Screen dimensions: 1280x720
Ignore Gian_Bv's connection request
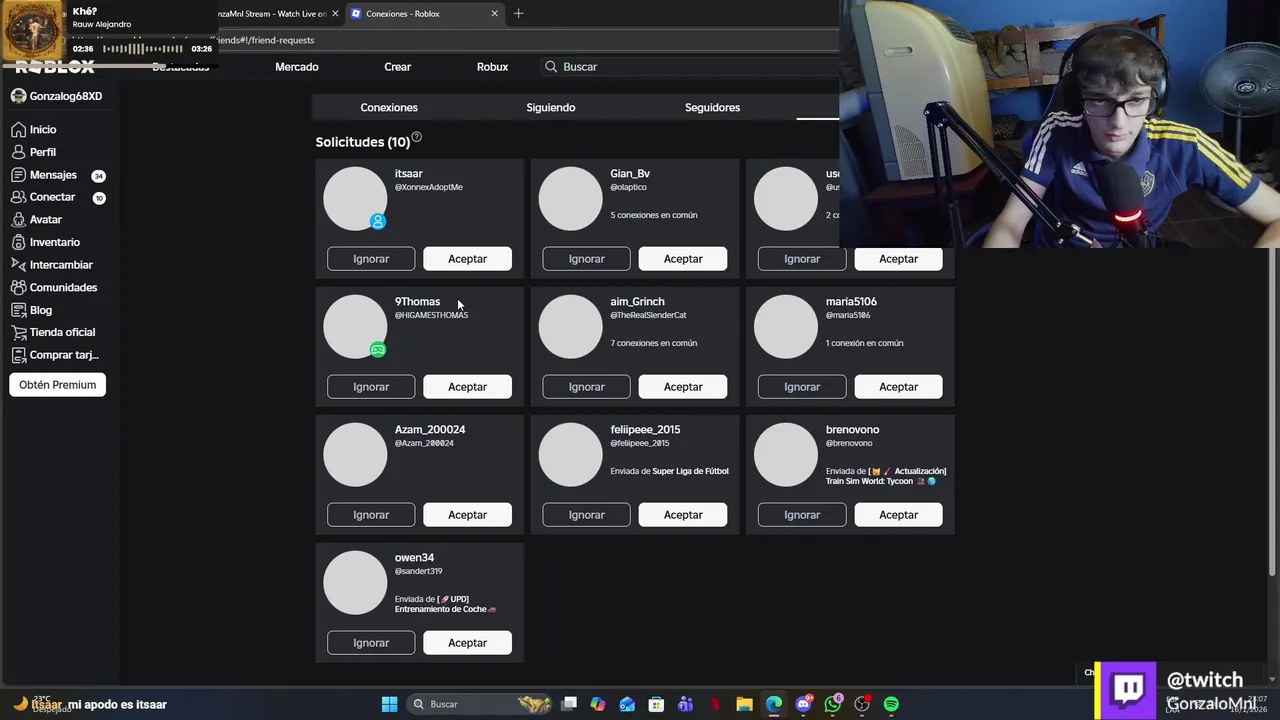[586, 259]
